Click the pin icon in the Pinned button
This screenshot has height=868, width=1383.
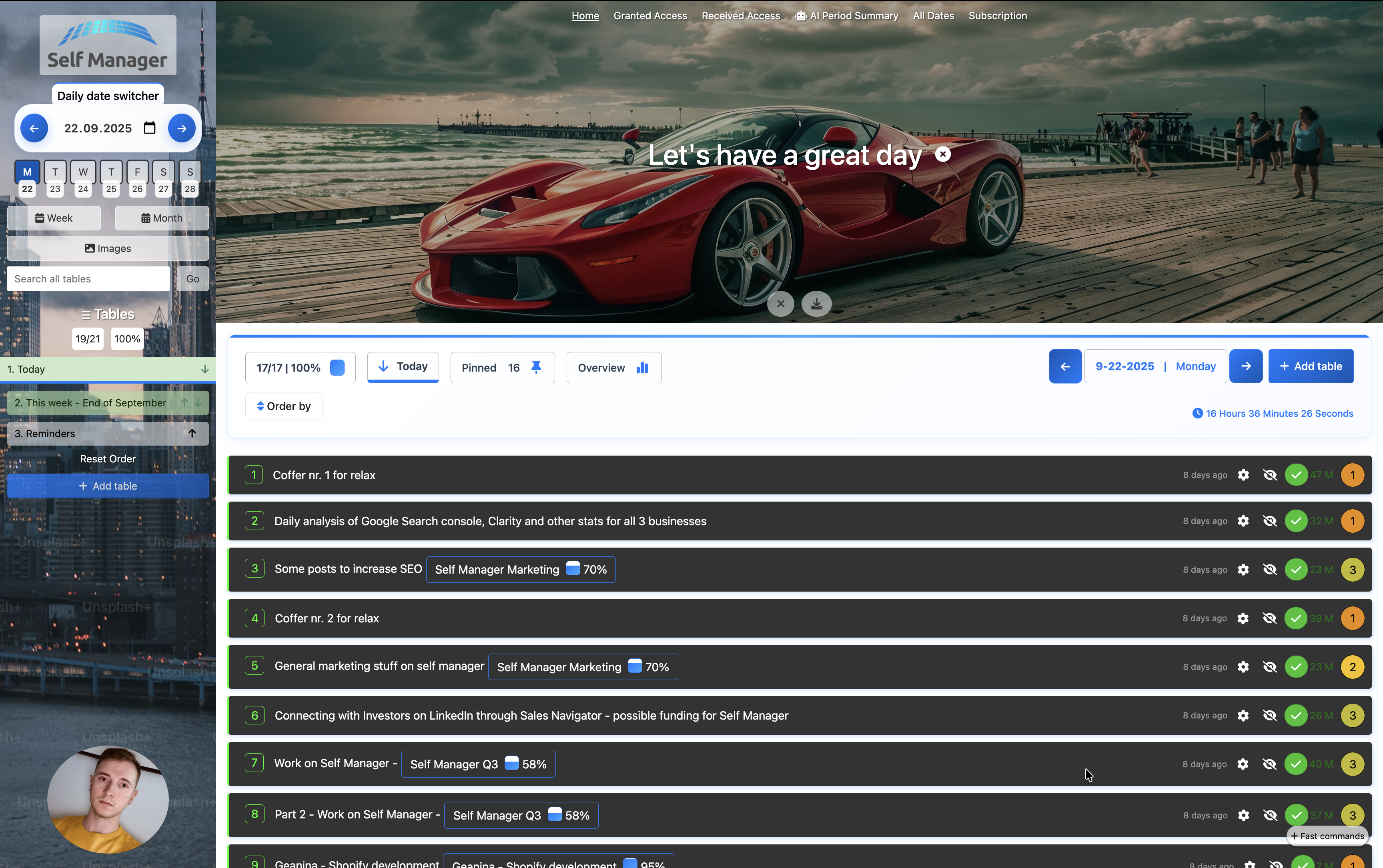click(x=536, y=368)
